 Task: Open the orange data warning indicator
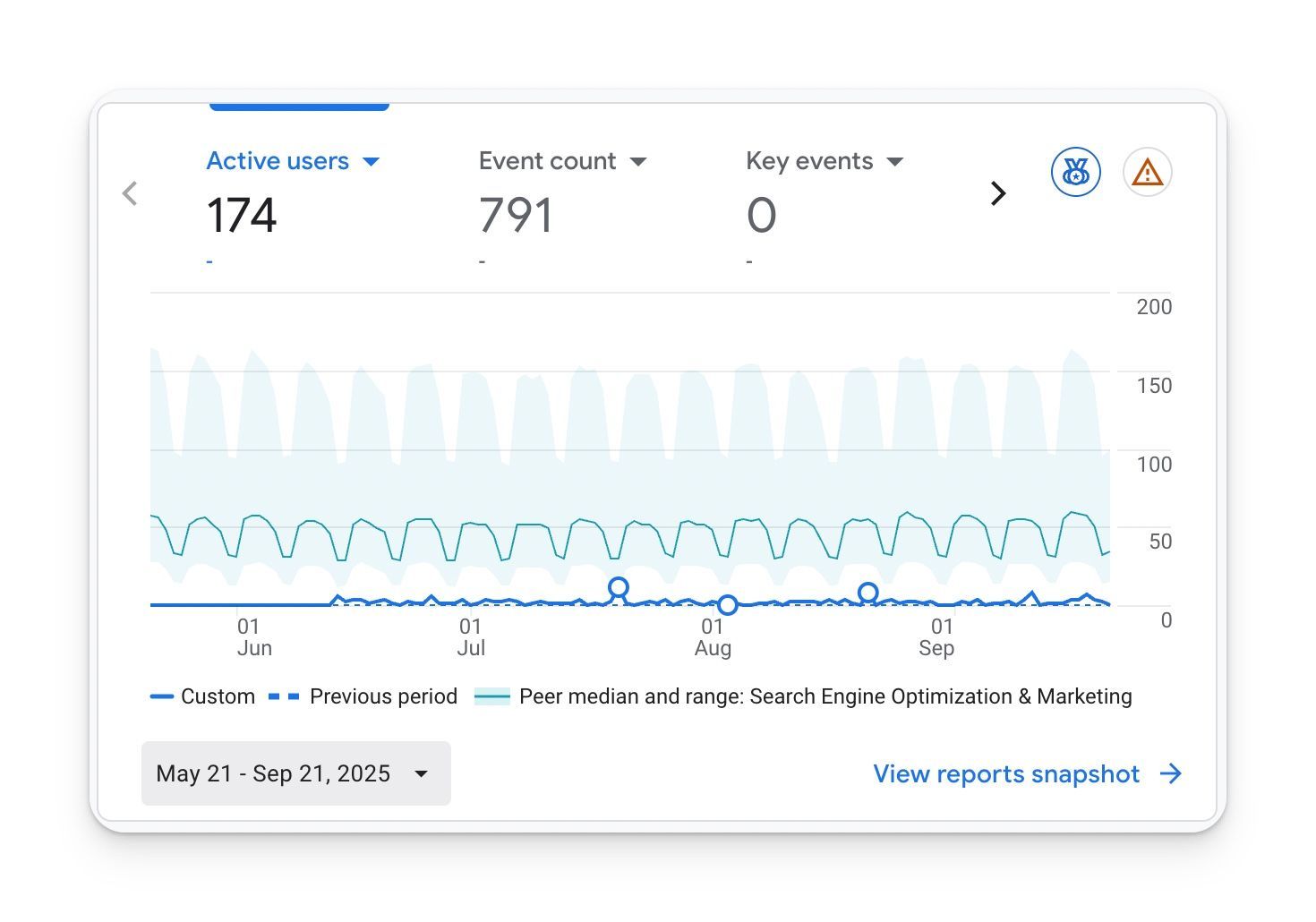[1147, 172]
